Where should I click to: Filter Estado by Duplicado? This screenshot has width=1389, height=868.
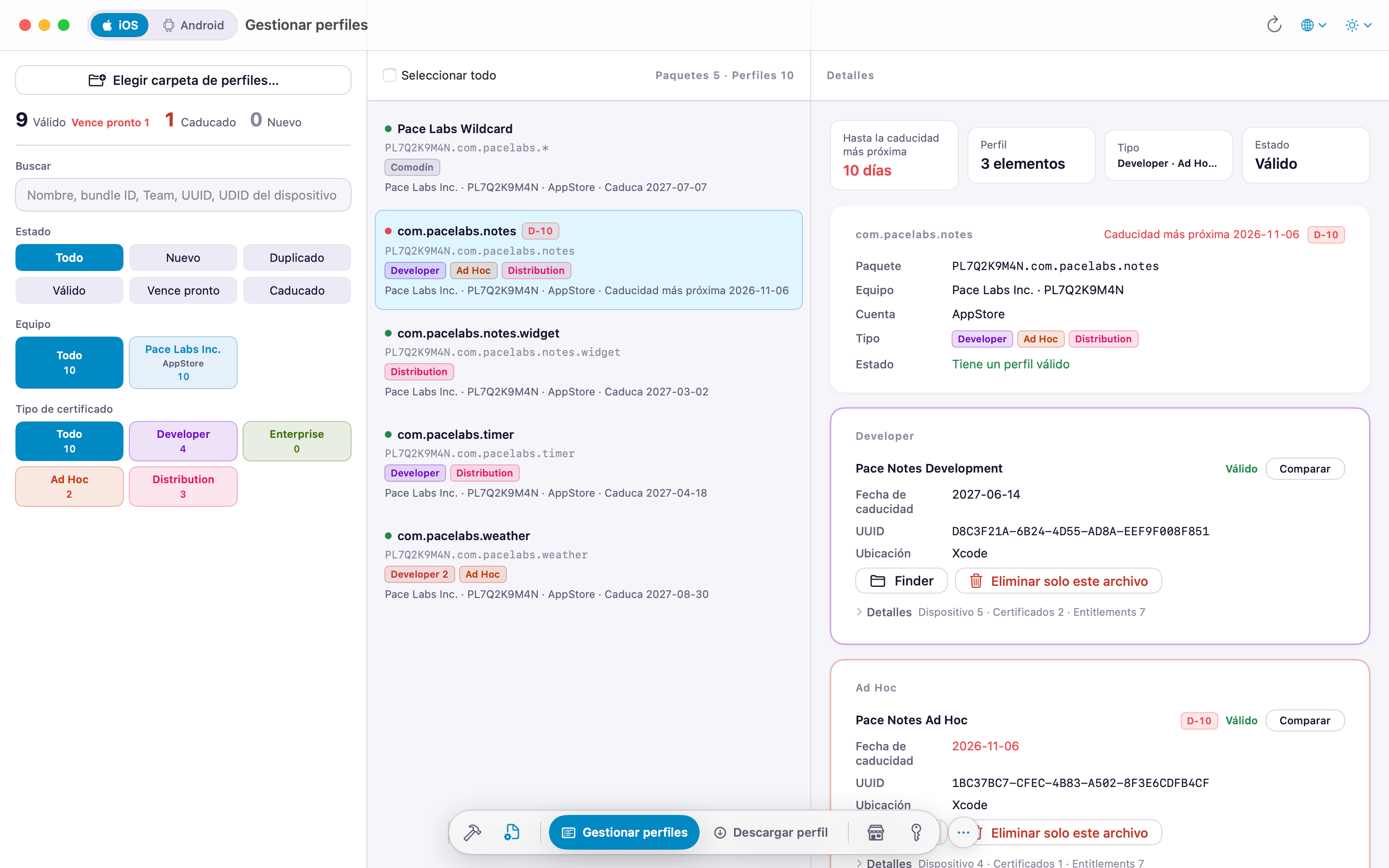click(x=297, y=258)
